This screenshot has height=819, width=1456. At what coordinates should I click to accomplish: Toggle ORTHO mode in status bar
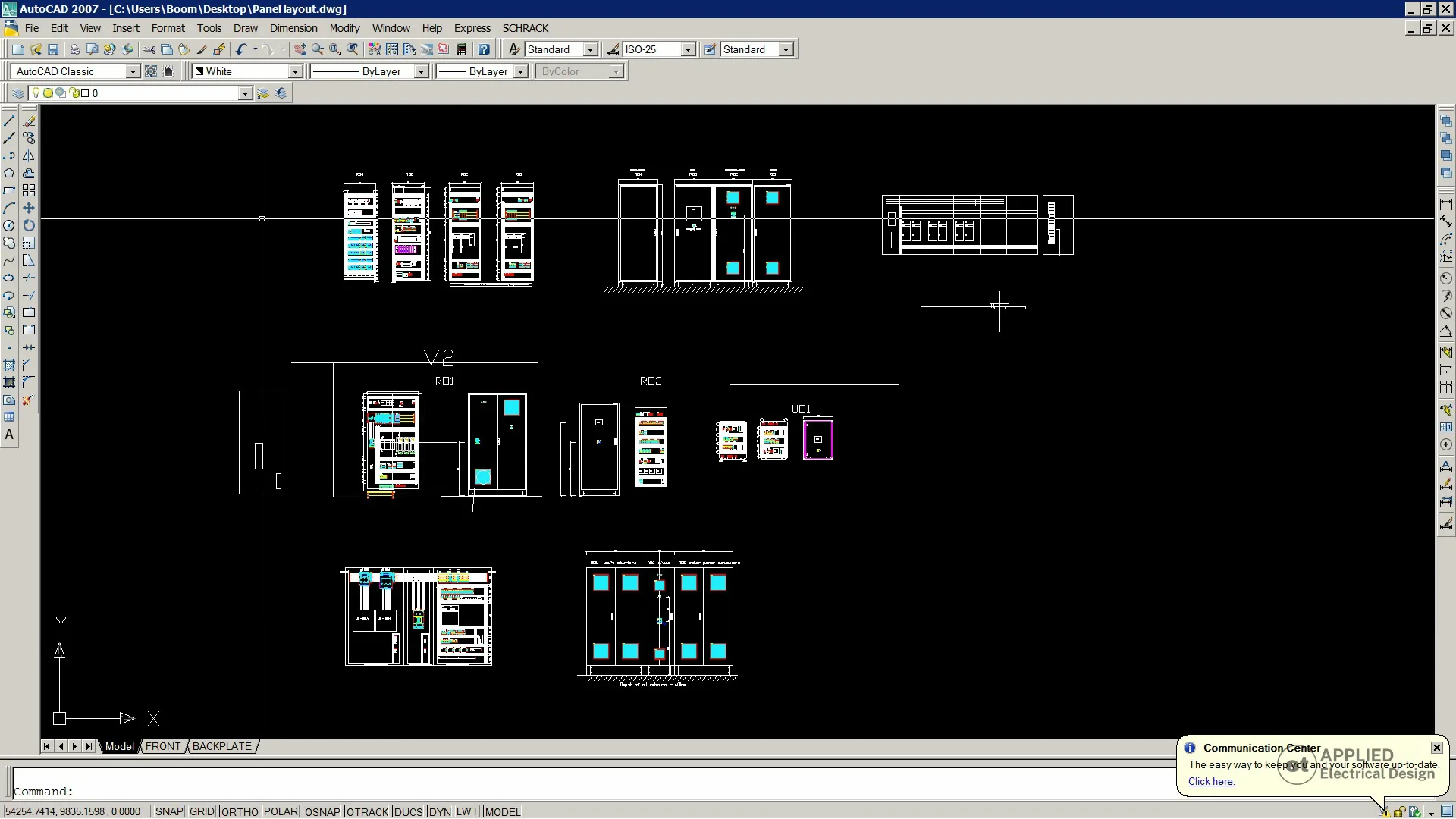tap(240, 811)
